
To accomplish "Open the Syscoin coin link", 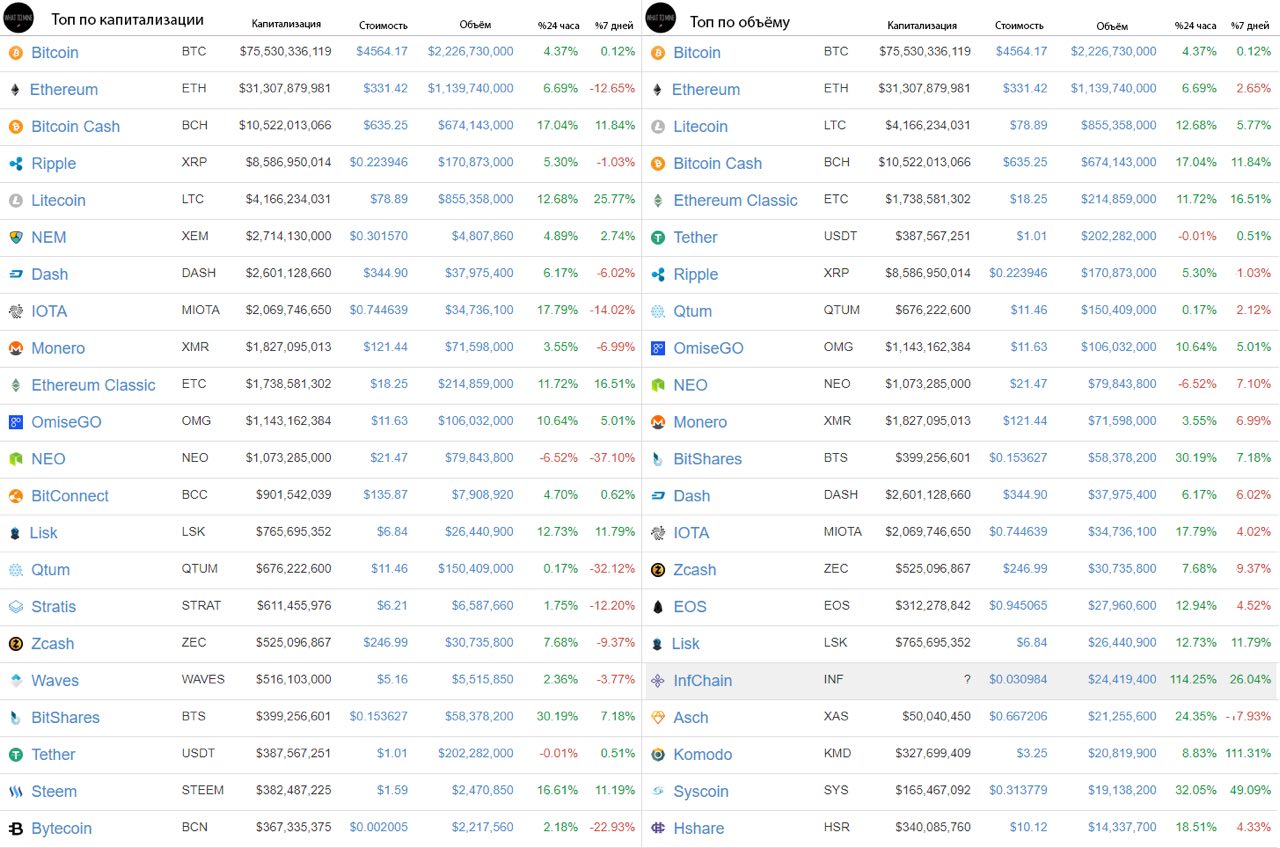I will (x=701, y=792).
